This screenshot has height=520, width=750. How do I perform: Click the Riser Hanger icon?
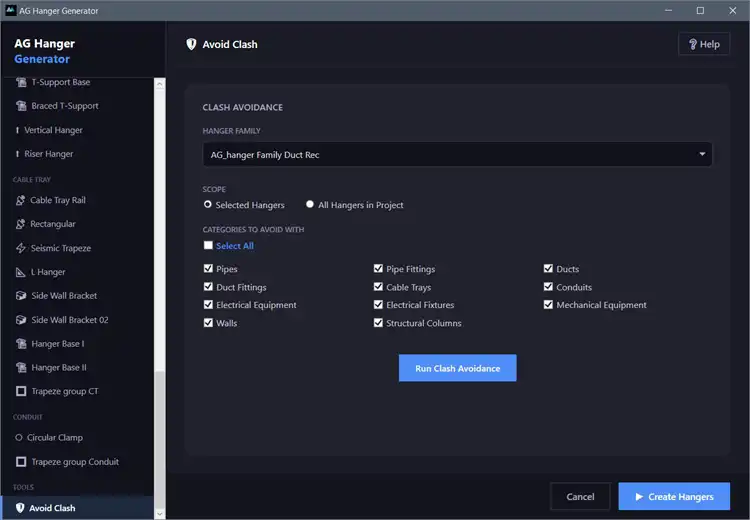coord(17,154)
